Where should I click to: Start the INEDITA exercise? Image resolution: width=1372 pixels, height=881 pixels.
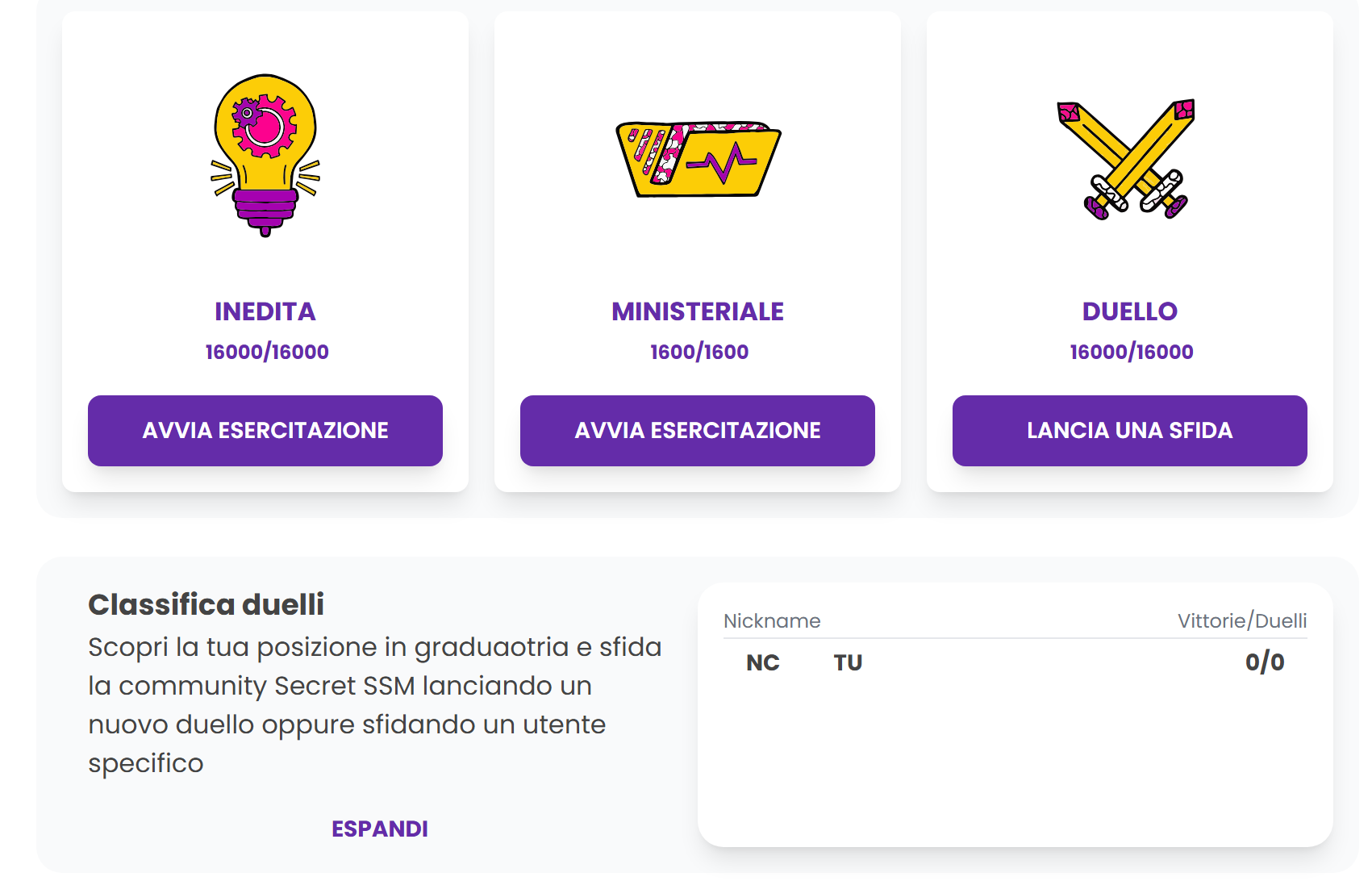pyautogui.click(x=265, y=431)
